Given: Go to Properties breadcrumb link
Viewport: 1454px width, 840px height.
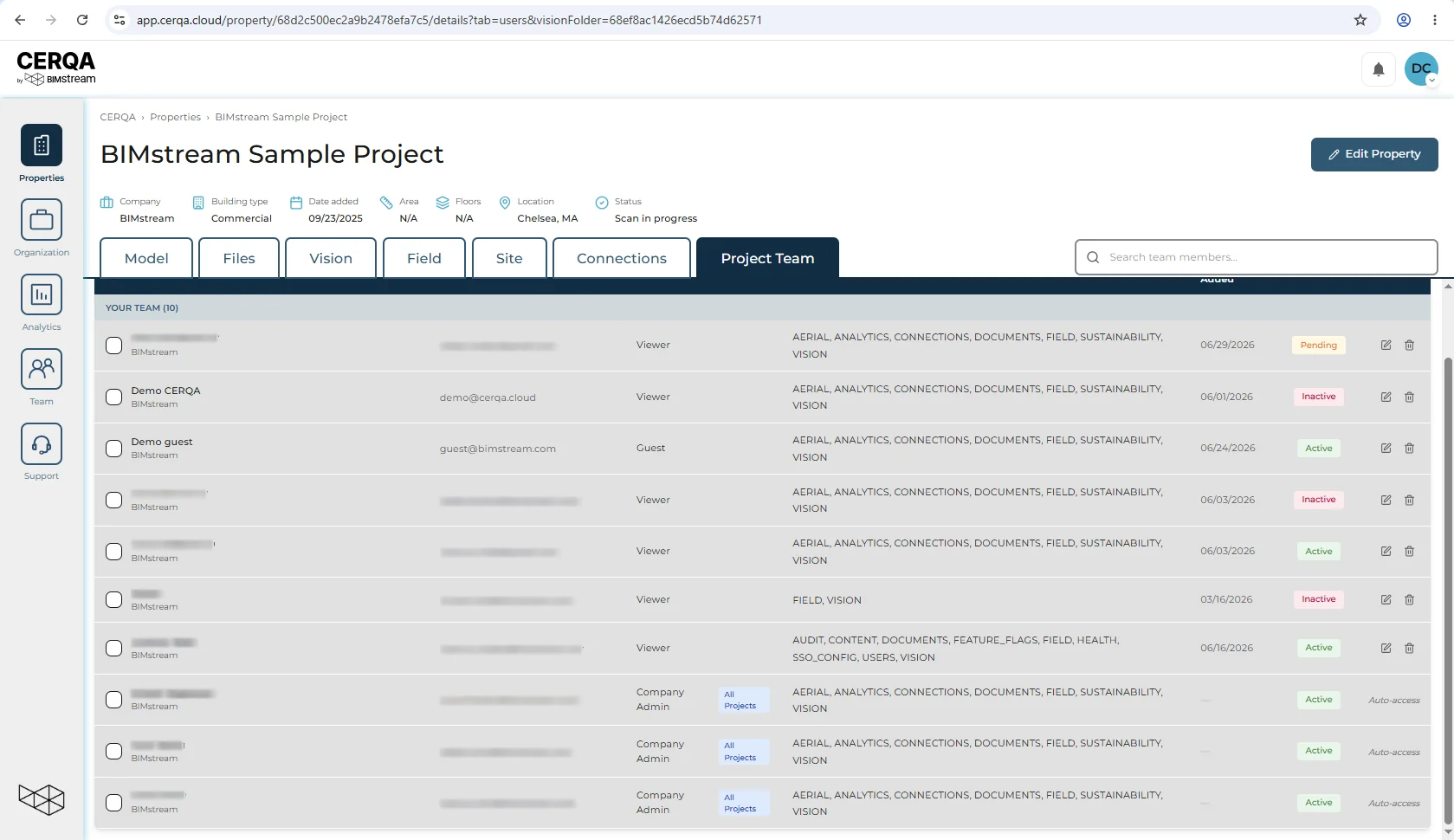Looking at the screenshot, I should [x=175, y=117].
